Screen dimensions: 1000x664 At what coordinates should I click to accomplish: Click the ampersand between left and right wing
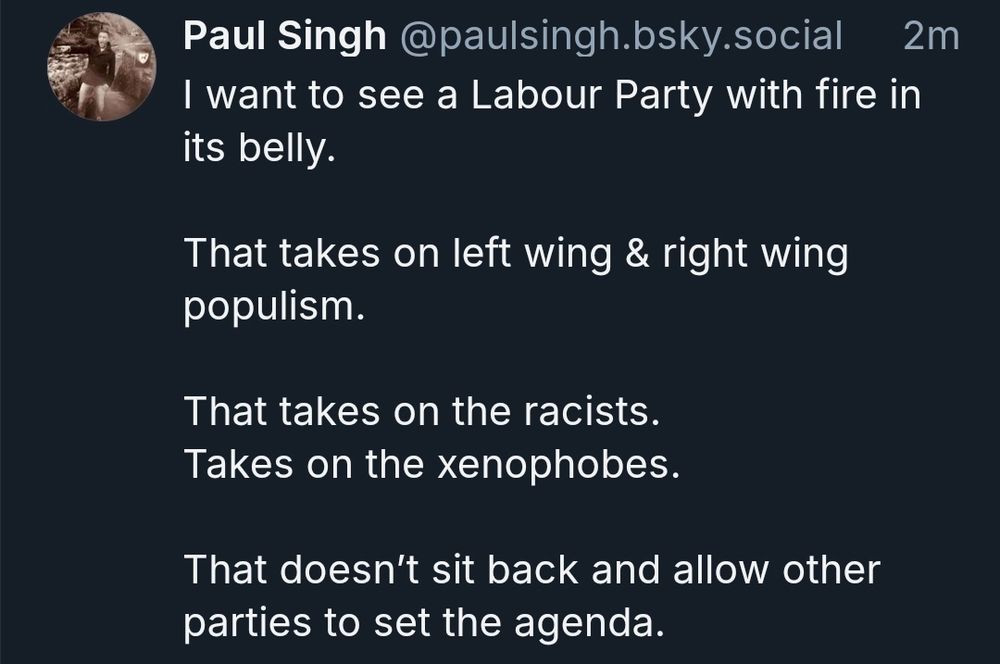coord(637,253)
